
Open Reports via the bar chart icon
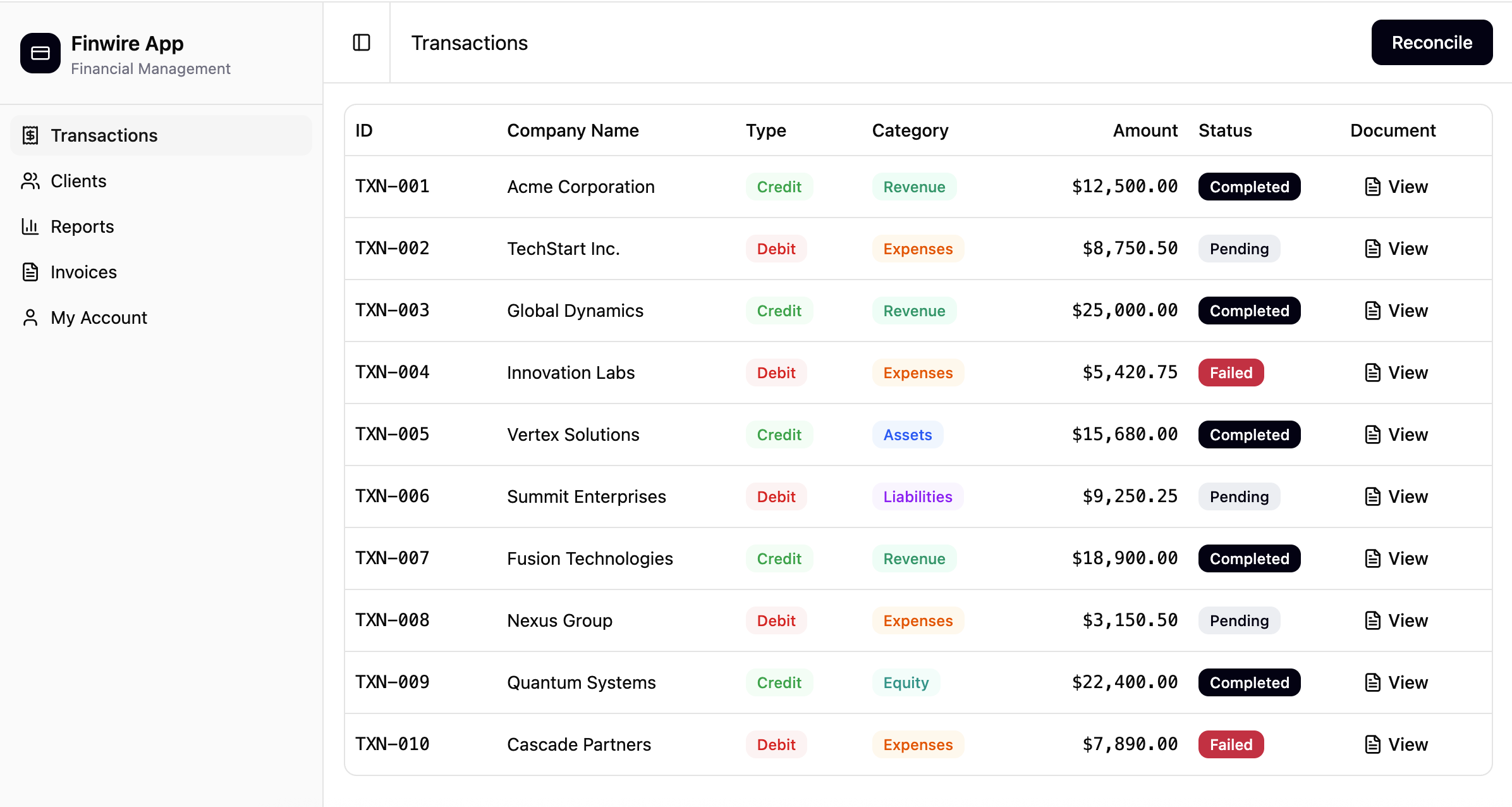(x=30, y=226)
